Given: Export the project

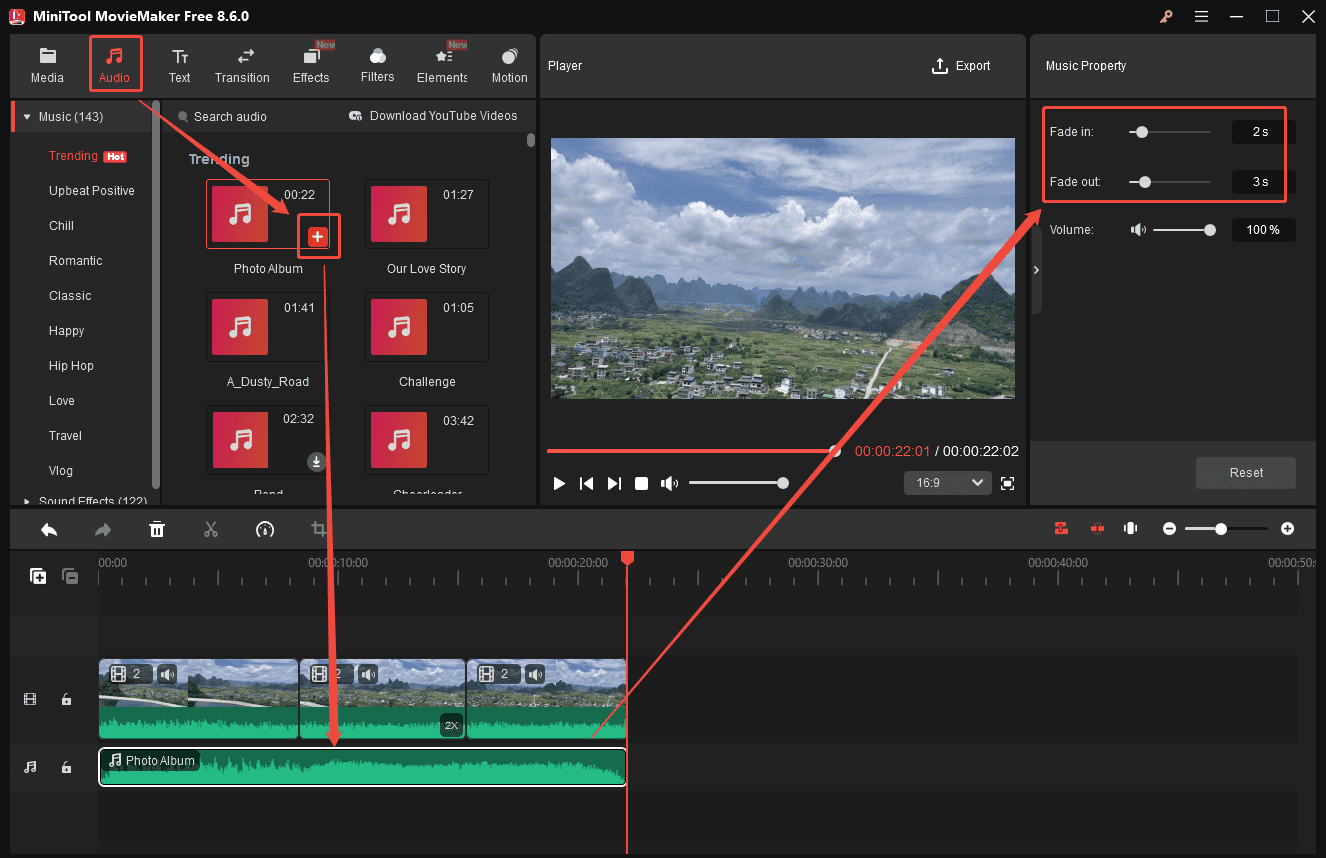Looking at the screenshot, I should point(961,66).
